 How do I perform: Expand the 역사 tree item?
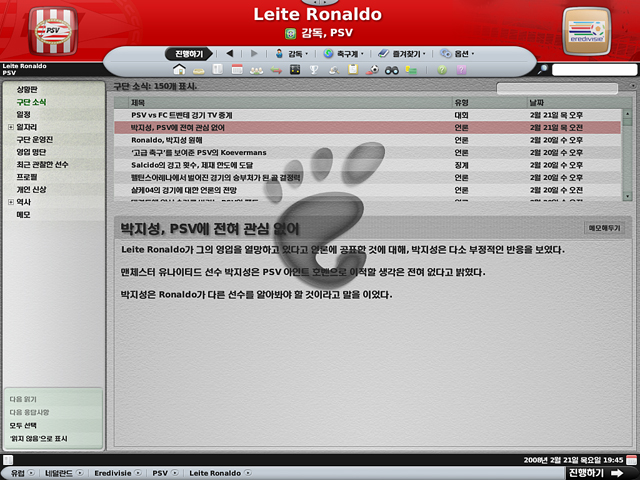click(x=10, y=202)
